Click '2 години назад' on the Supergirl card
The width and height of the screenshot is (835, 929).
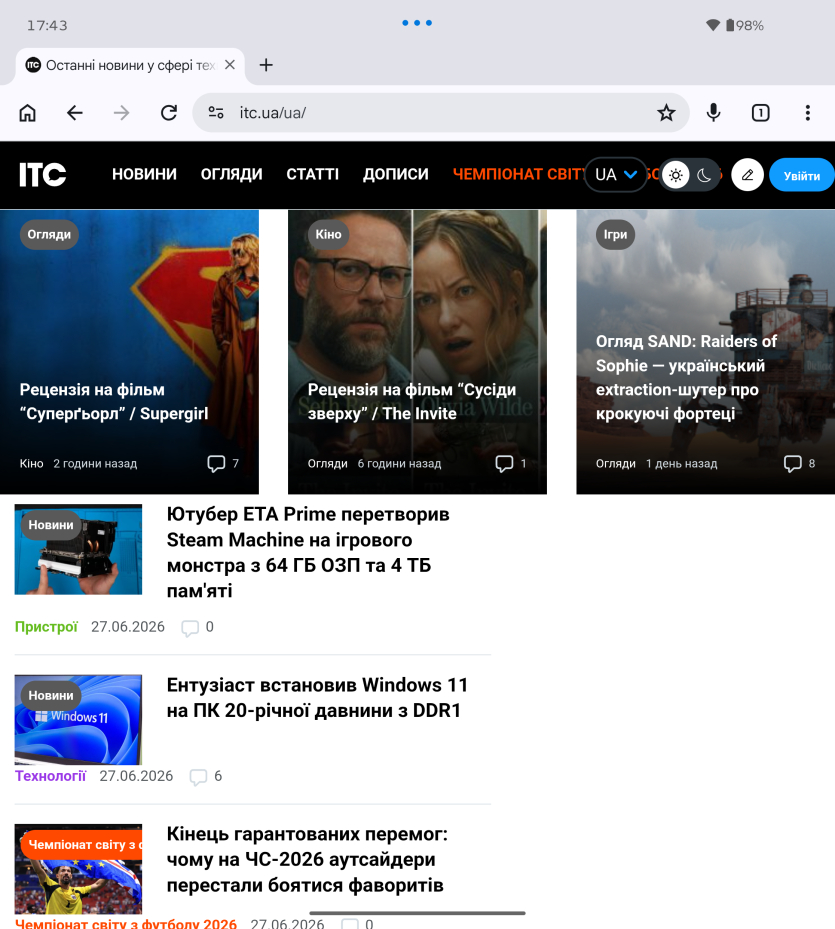pyautogui.click(x=95, y=463)
